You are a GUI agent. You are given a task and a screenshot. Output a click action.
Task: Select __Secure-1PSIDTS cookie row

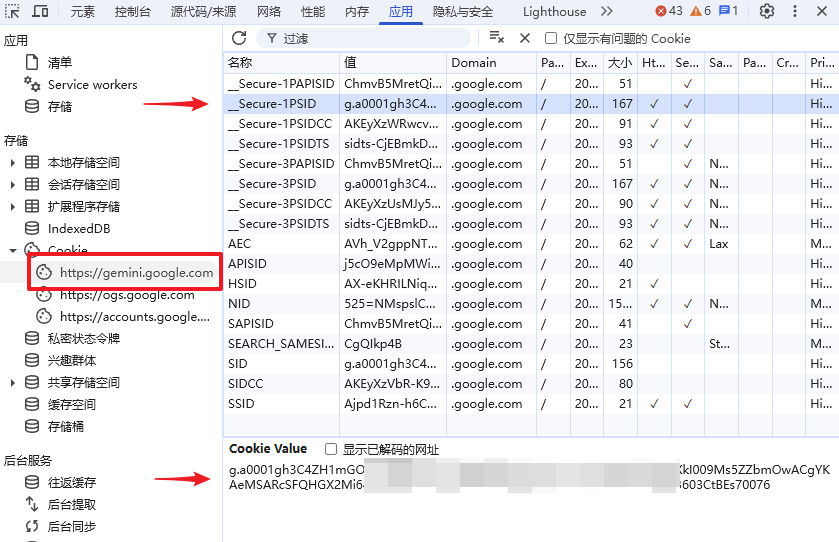531,143
